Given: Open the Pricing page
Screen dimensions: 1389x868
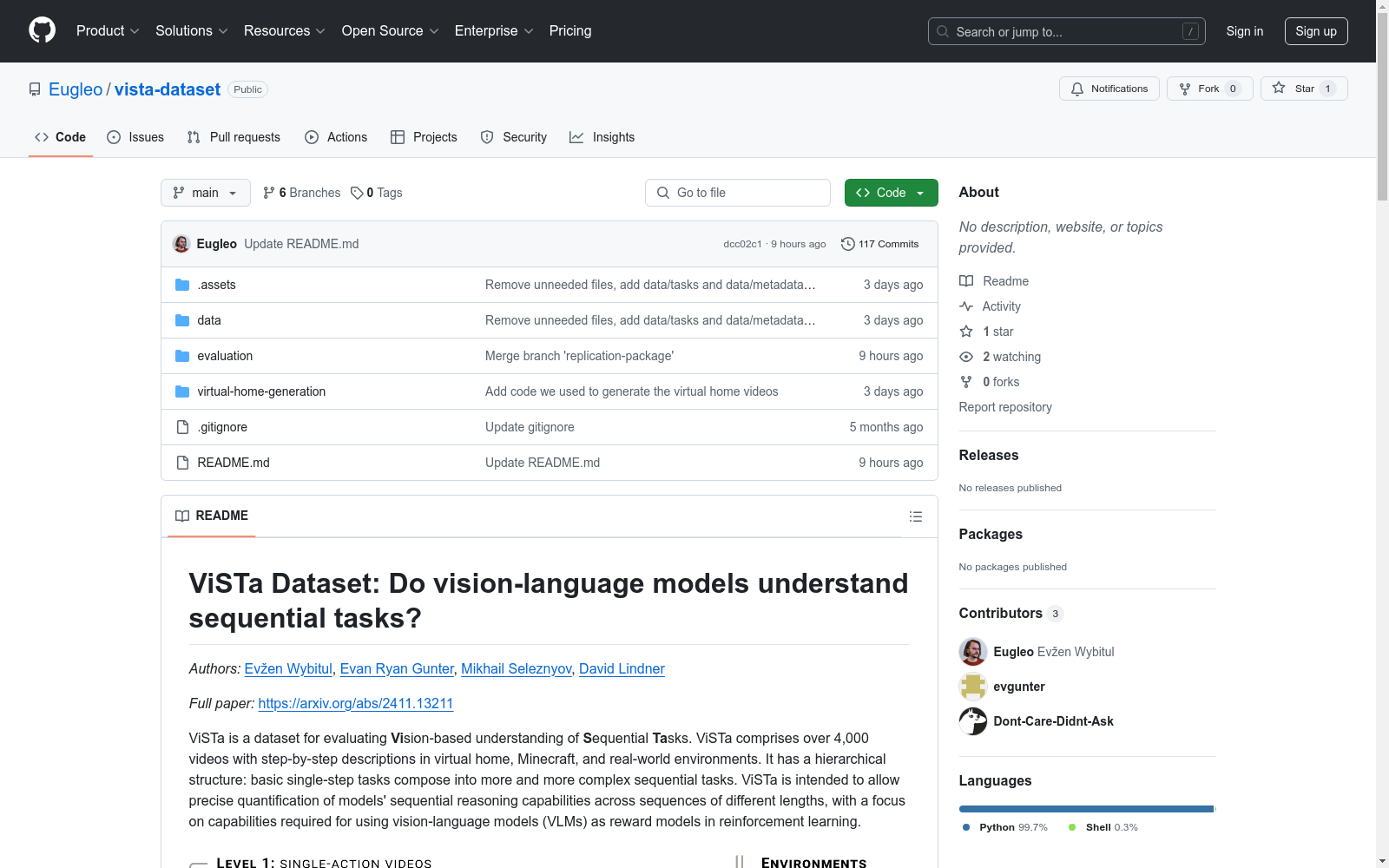Looking at the screenshot, I should pos(570,30).
